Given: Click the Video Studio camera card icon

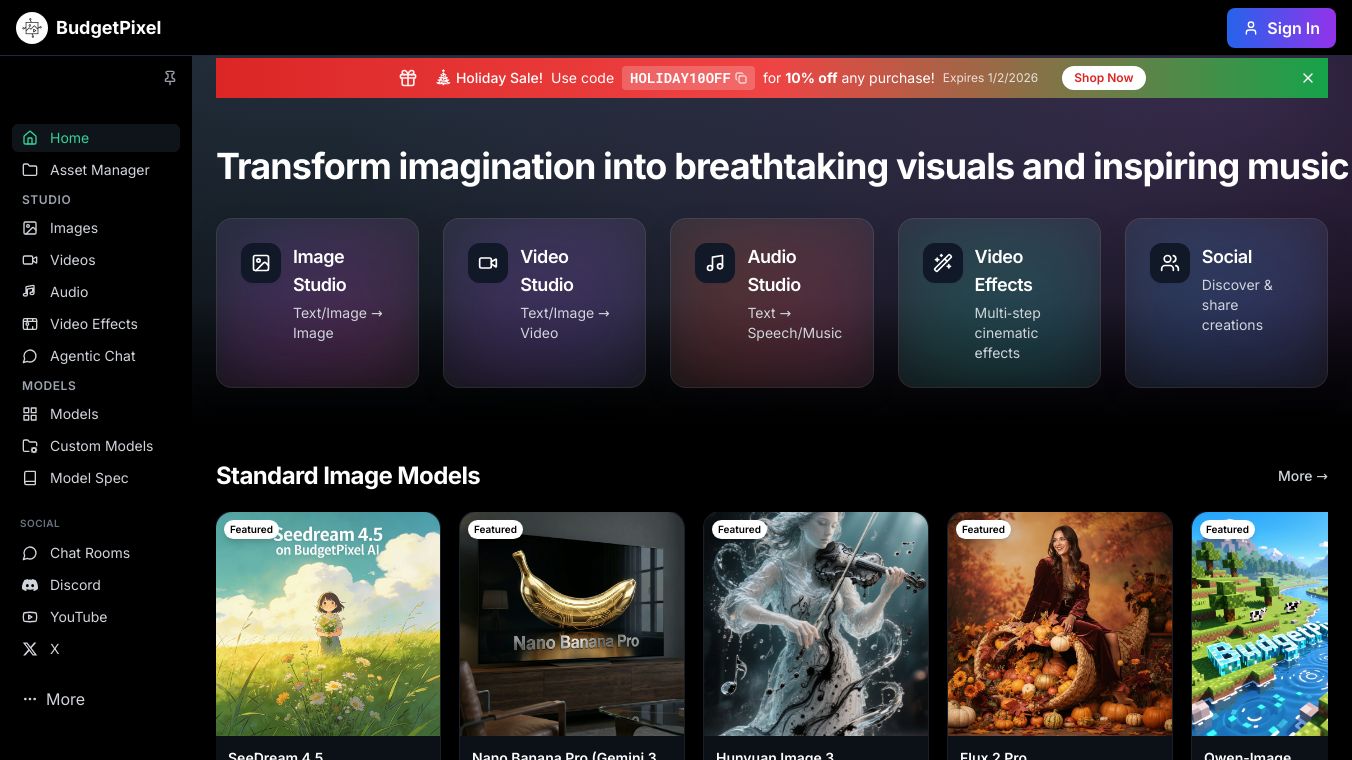Looking at the screenshot, I should coord(488,263).
